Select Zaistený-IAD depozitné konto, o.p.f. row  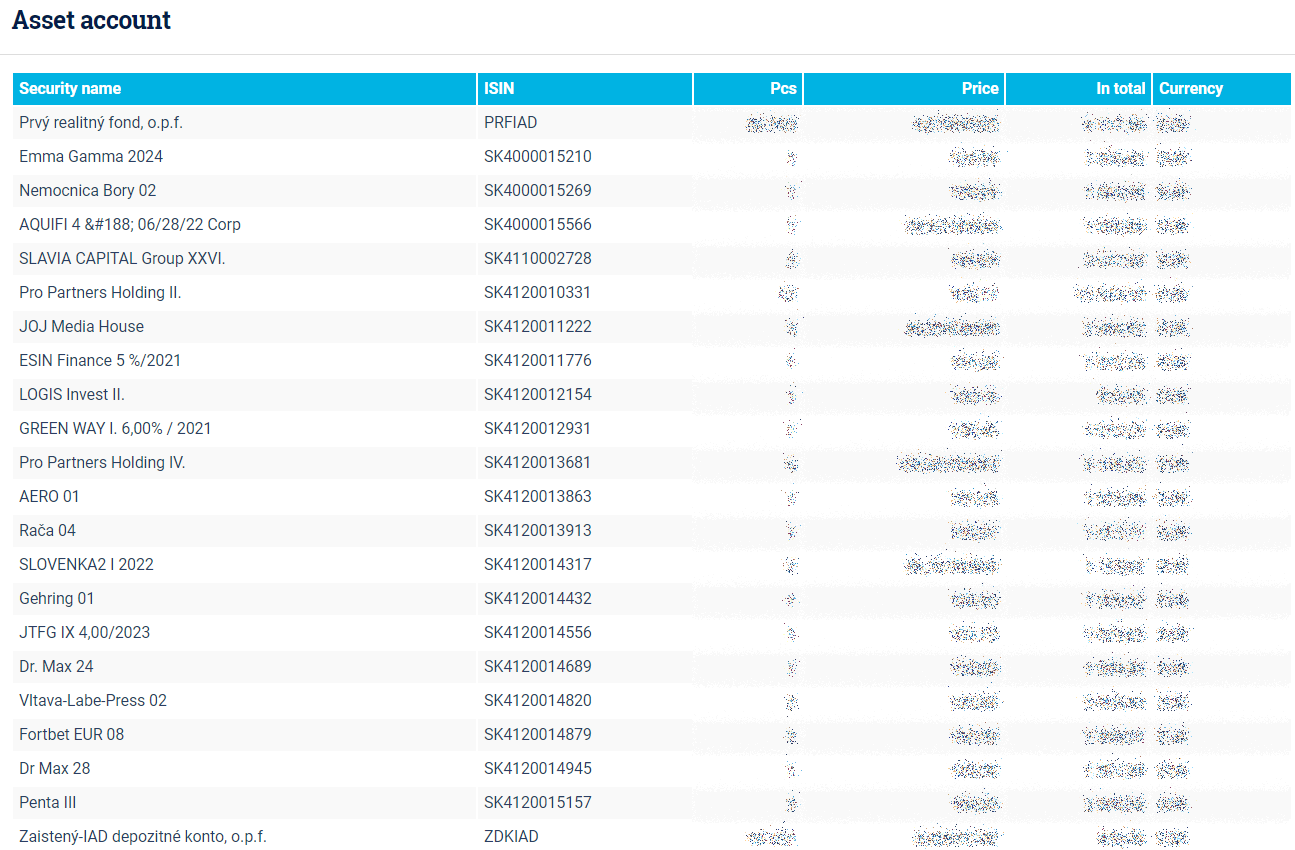[x=143, y=836]
